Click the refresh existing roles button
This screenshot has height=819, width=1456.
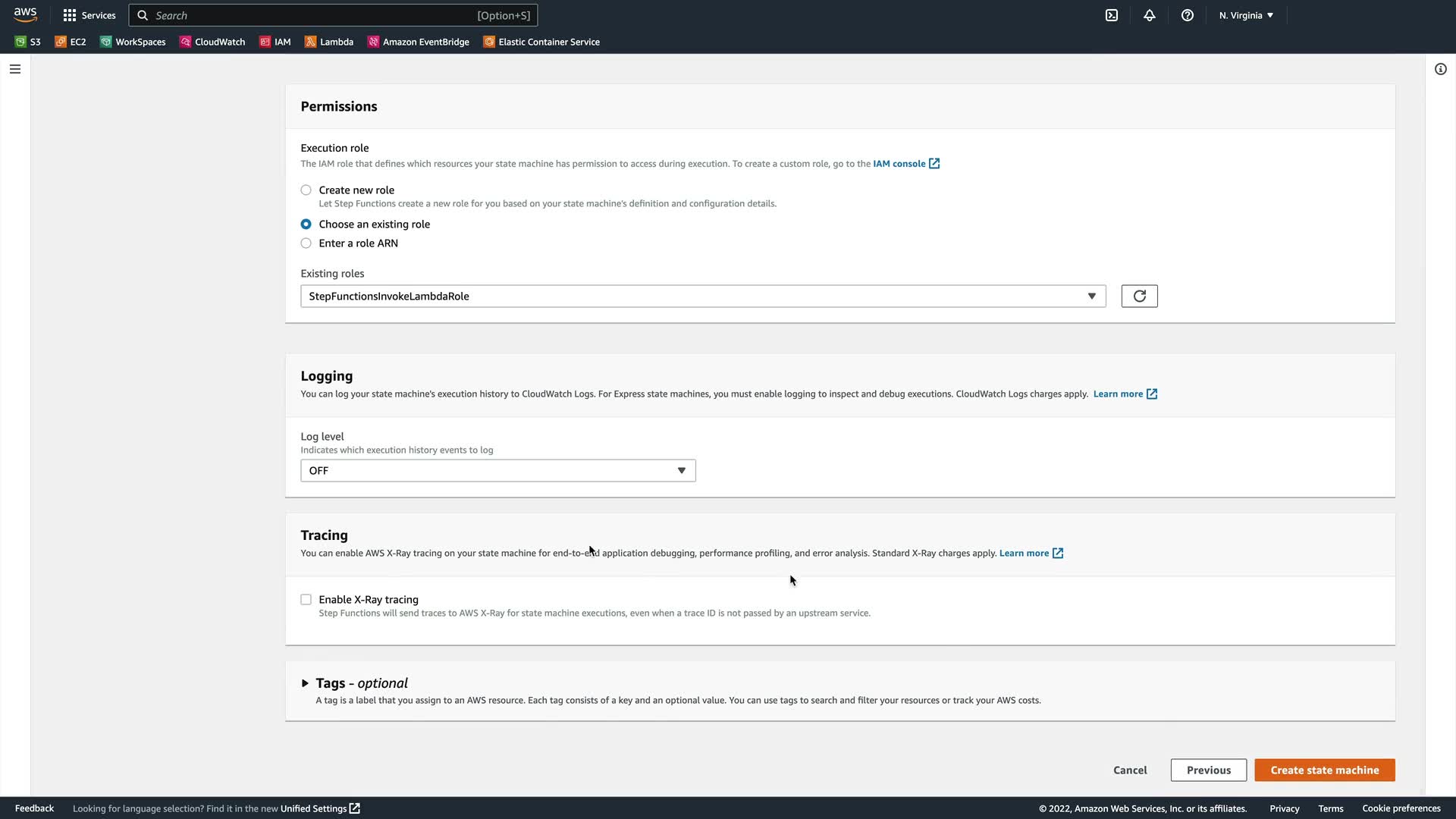(x=1139, y=296)
